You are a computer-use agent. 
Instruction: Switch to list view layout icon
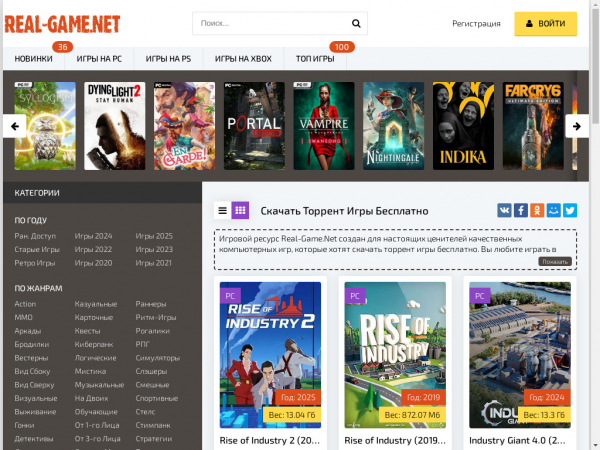click(x=223, y=210)
